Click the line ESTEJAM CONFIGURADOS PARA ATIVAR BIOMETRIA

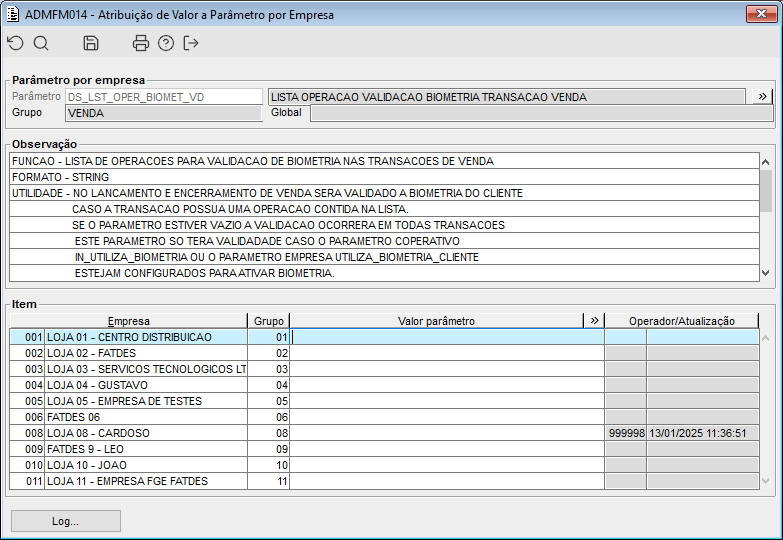pyautogui.click(x=385, y=273)
